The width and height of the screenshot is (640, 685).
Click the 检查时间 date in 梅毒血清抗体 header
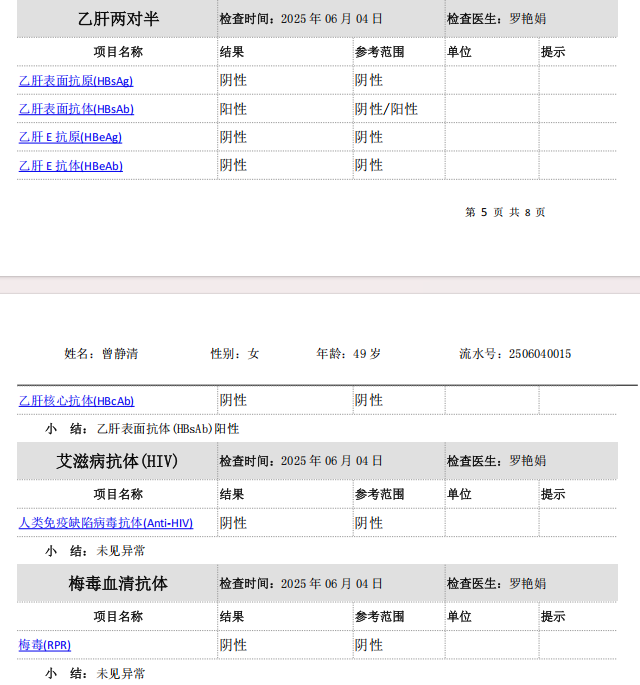(301, 584)
